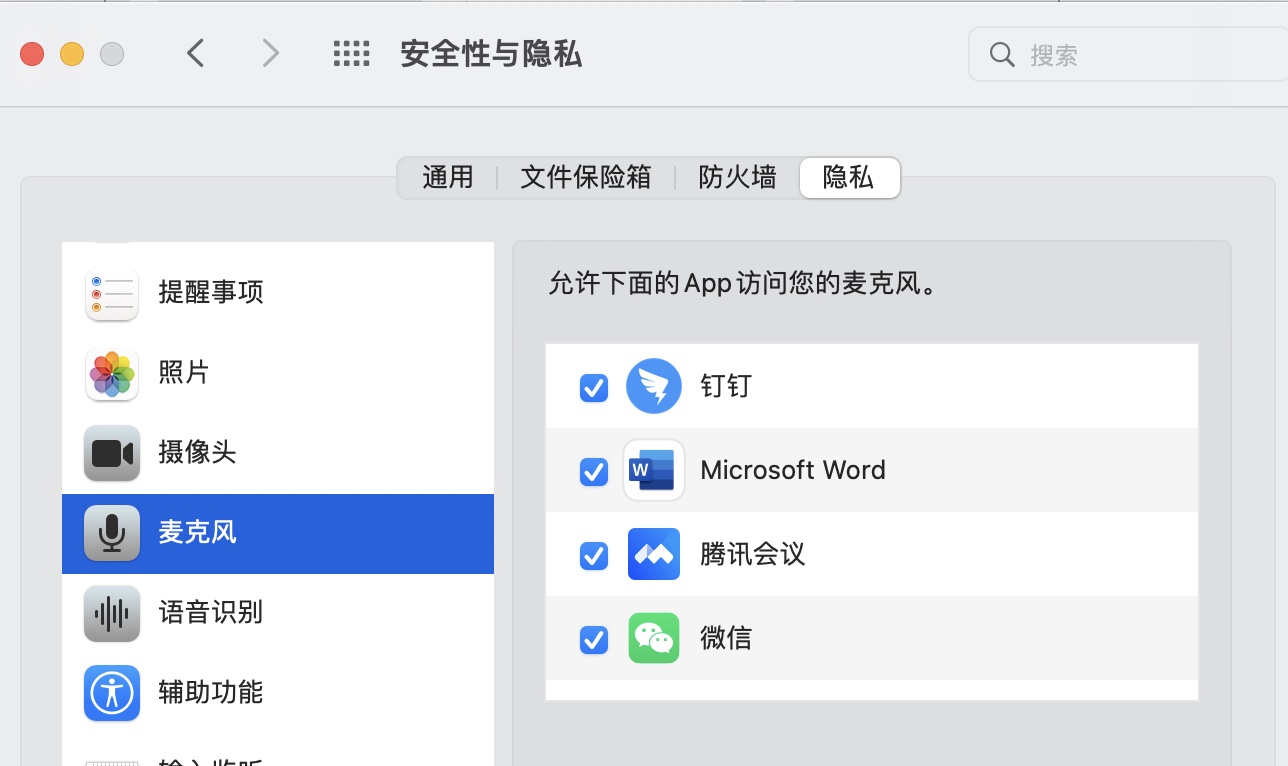Viewport: 1288px width, 766px height.
Task: Select 麦克风 in the privacy list
Action: click(278, 533)
